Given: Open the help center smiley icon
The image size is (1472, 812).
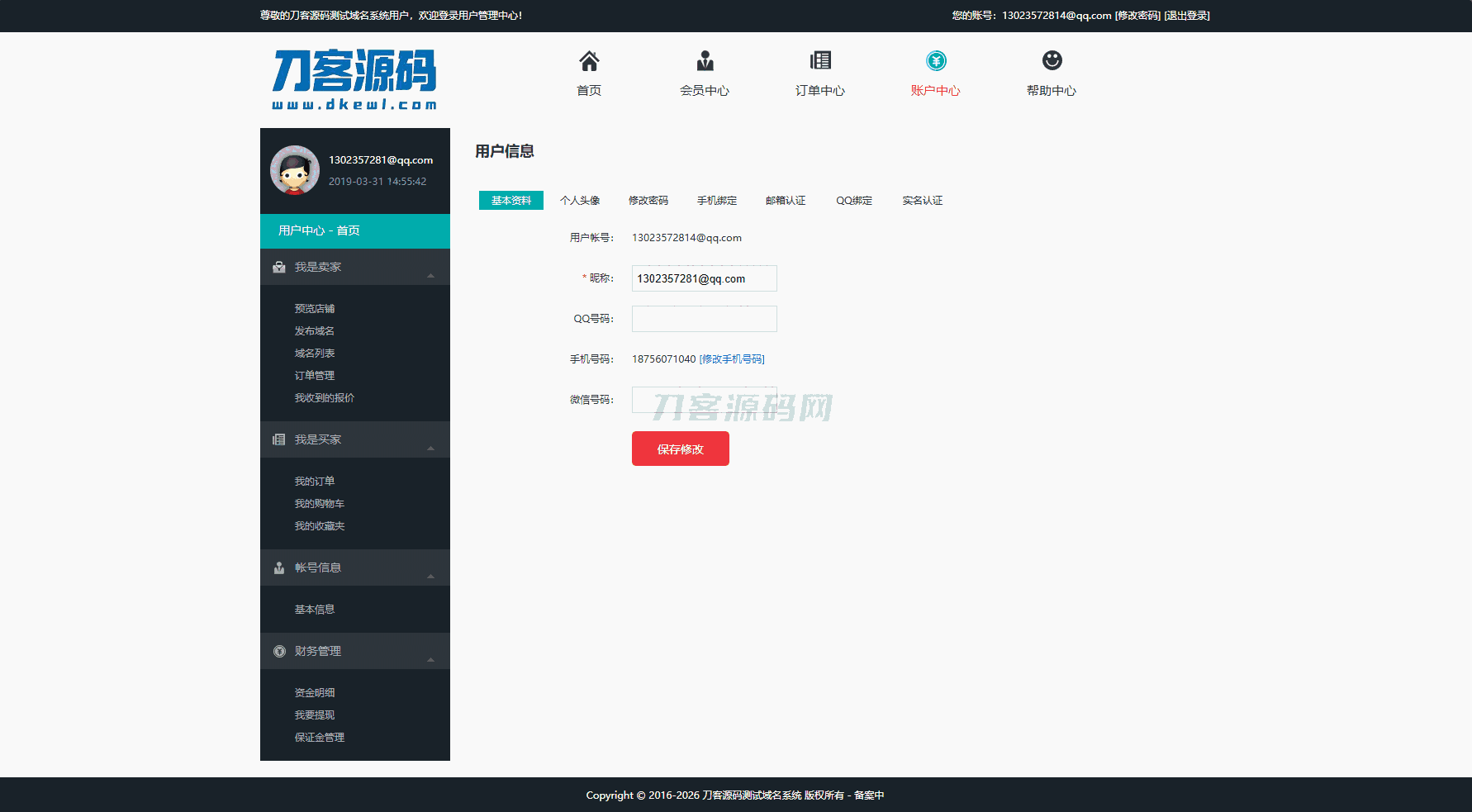Looking at the screenshot, I should (x=1052, y=61).
